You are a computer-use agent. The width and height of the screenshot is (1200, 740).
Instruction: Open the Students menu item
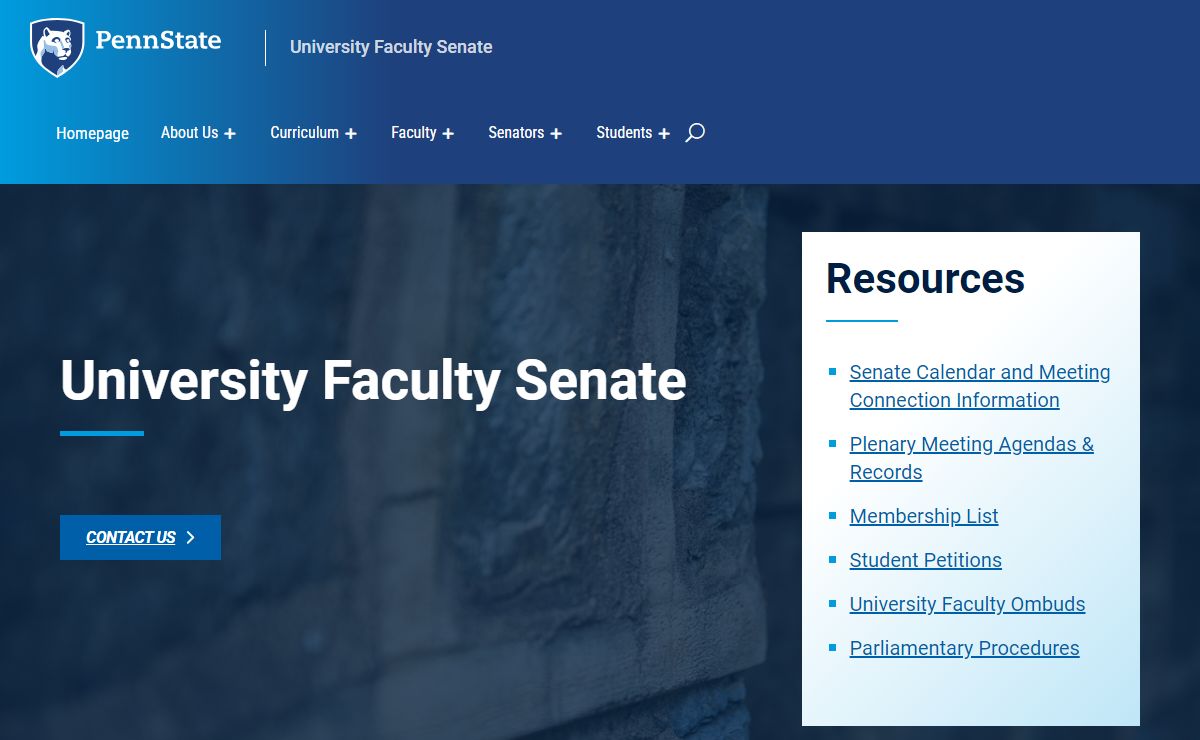(x=624, y=132)
